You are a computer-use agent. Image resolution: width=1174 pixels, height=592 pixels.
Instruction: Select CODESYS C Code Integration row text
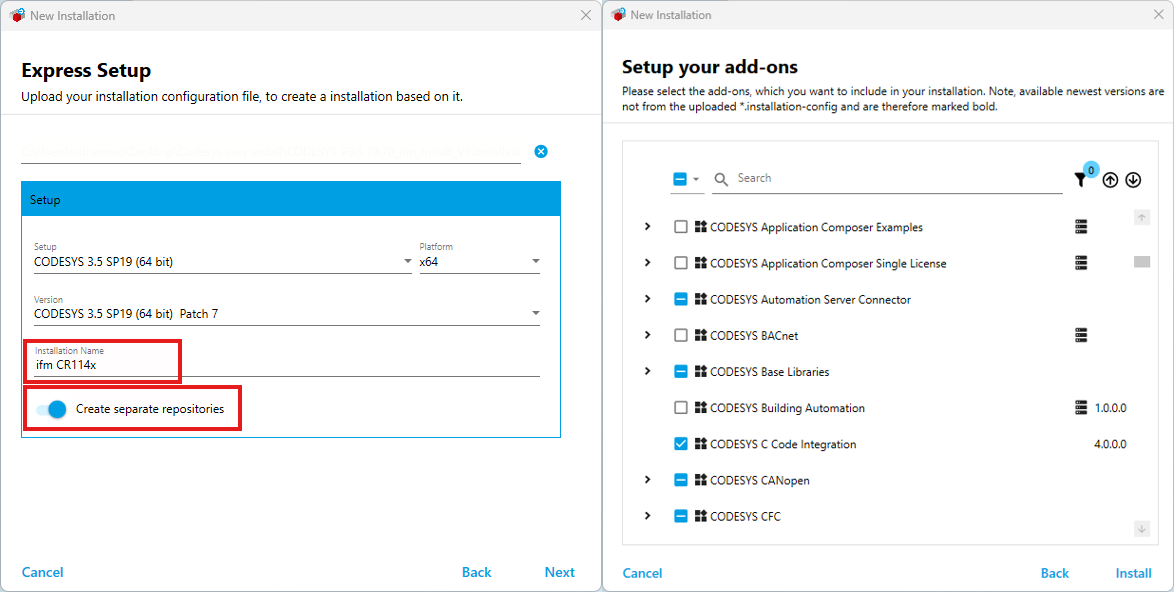click(783, 444)
